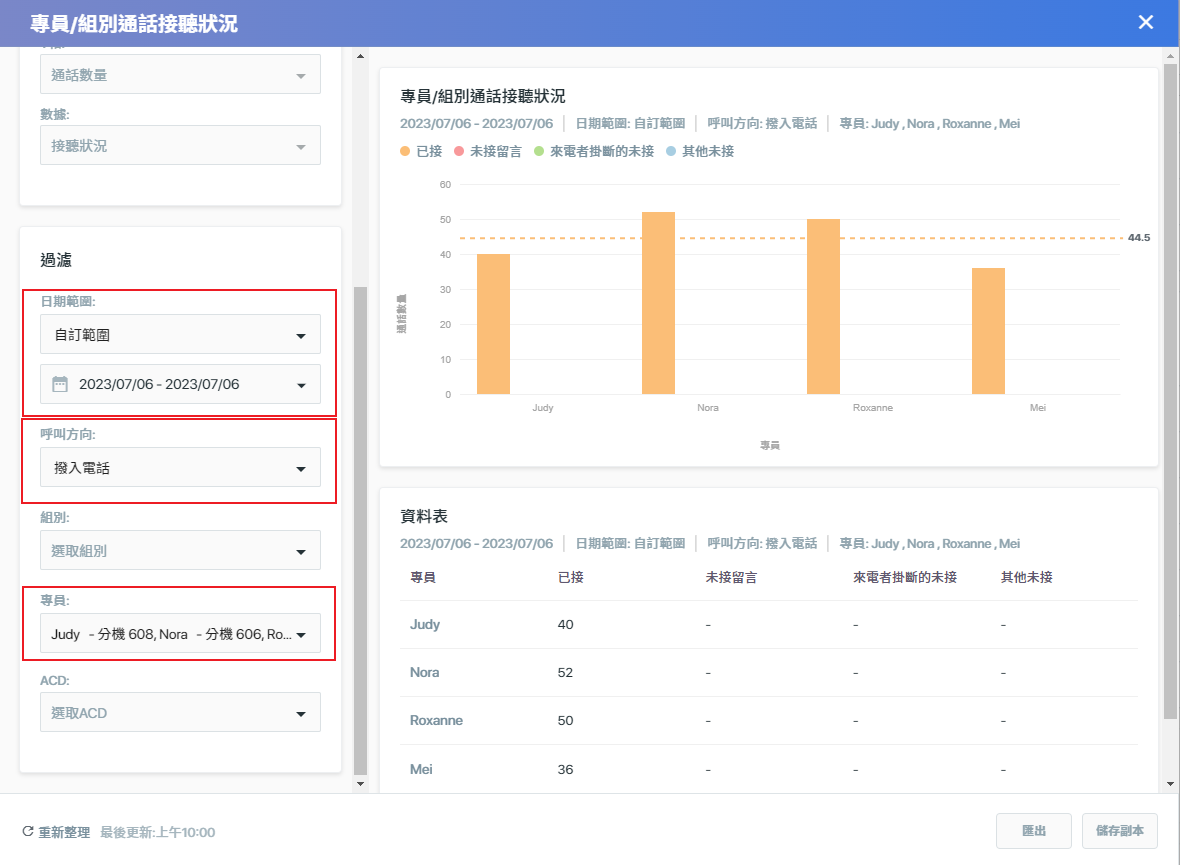Click the right panel scrollbar thumb
Image resolution: width=1180 pixels, height=865 pixels.
tap(1170, 391)
